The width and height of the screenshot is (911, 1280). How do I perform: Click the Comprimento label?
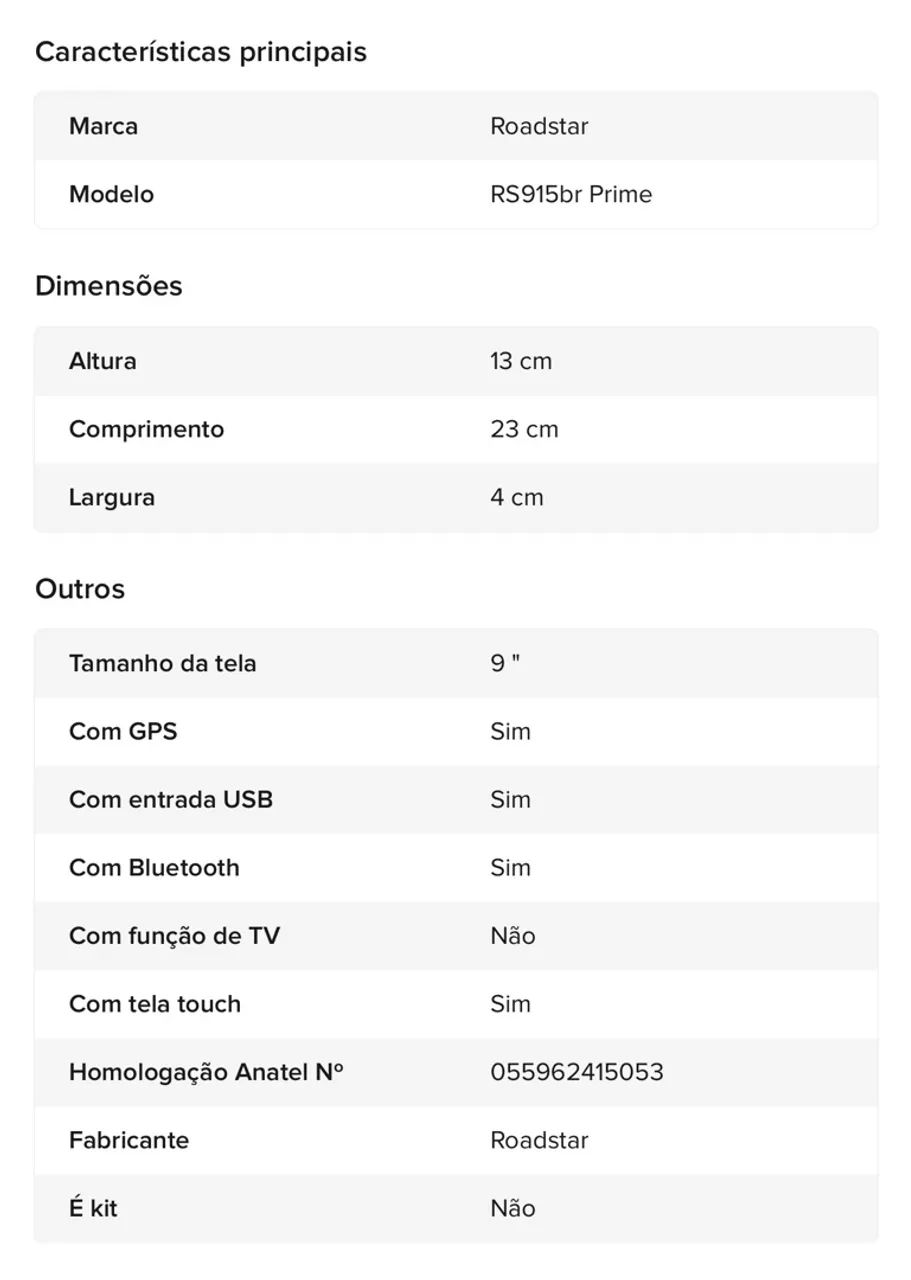(146, 430)
